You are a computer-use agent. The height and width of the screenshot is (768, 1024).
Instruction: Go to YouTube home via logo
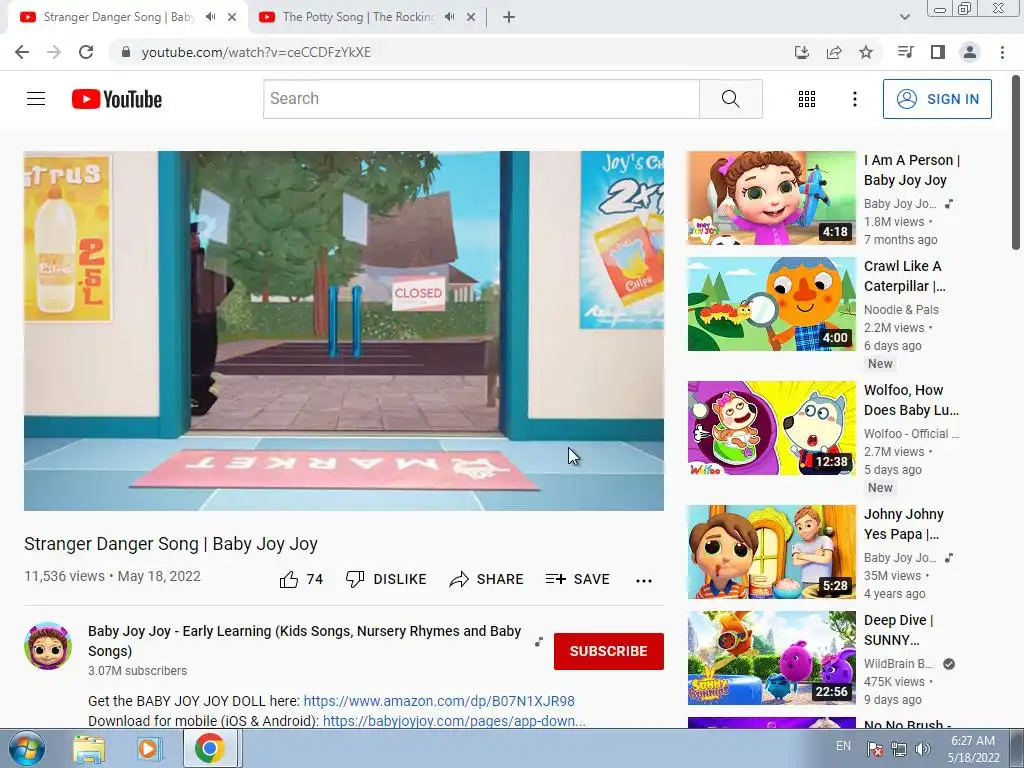pyautogui.click(x=117, y=99)
